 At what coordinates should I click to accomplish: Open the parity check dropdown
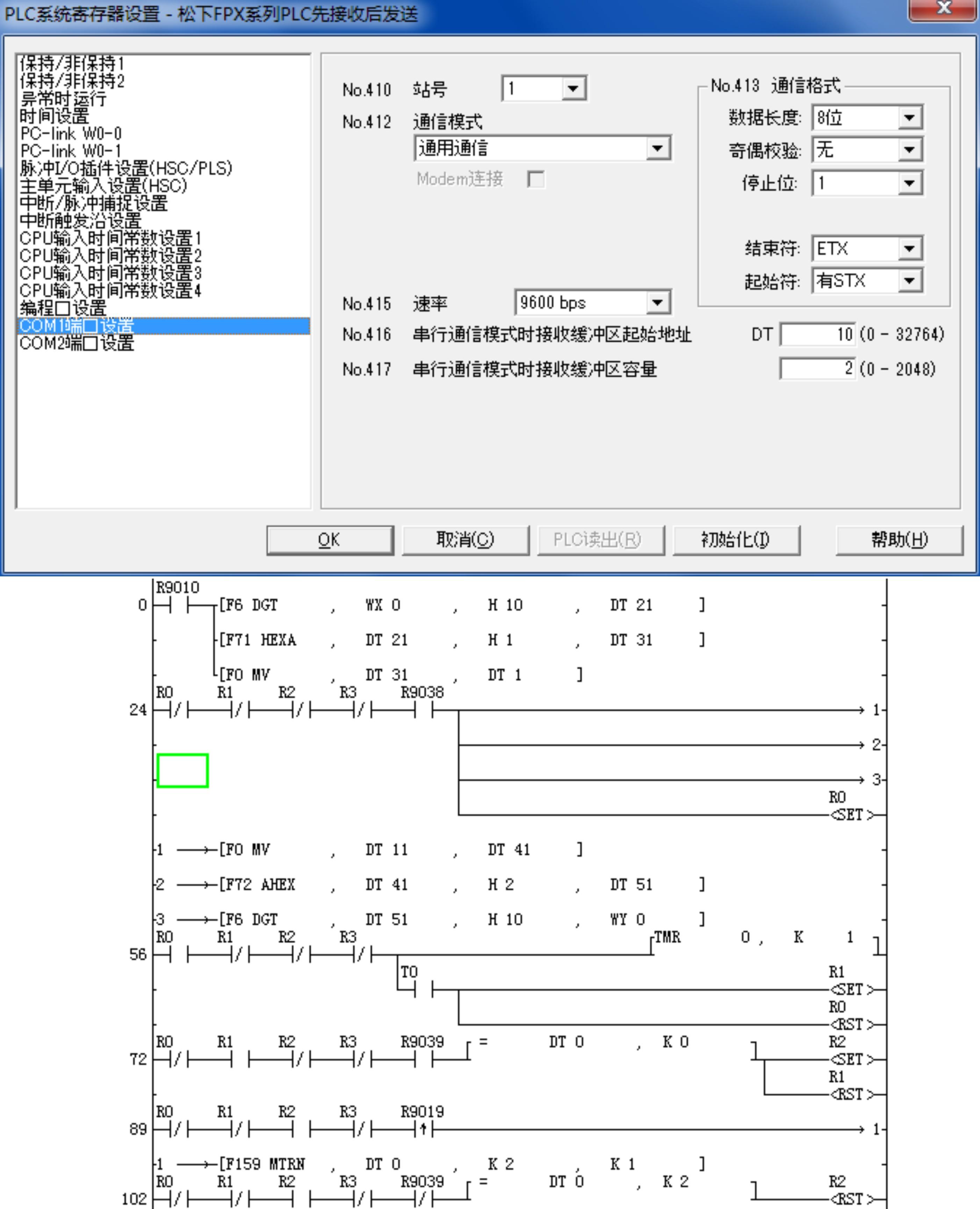[909, 150]
